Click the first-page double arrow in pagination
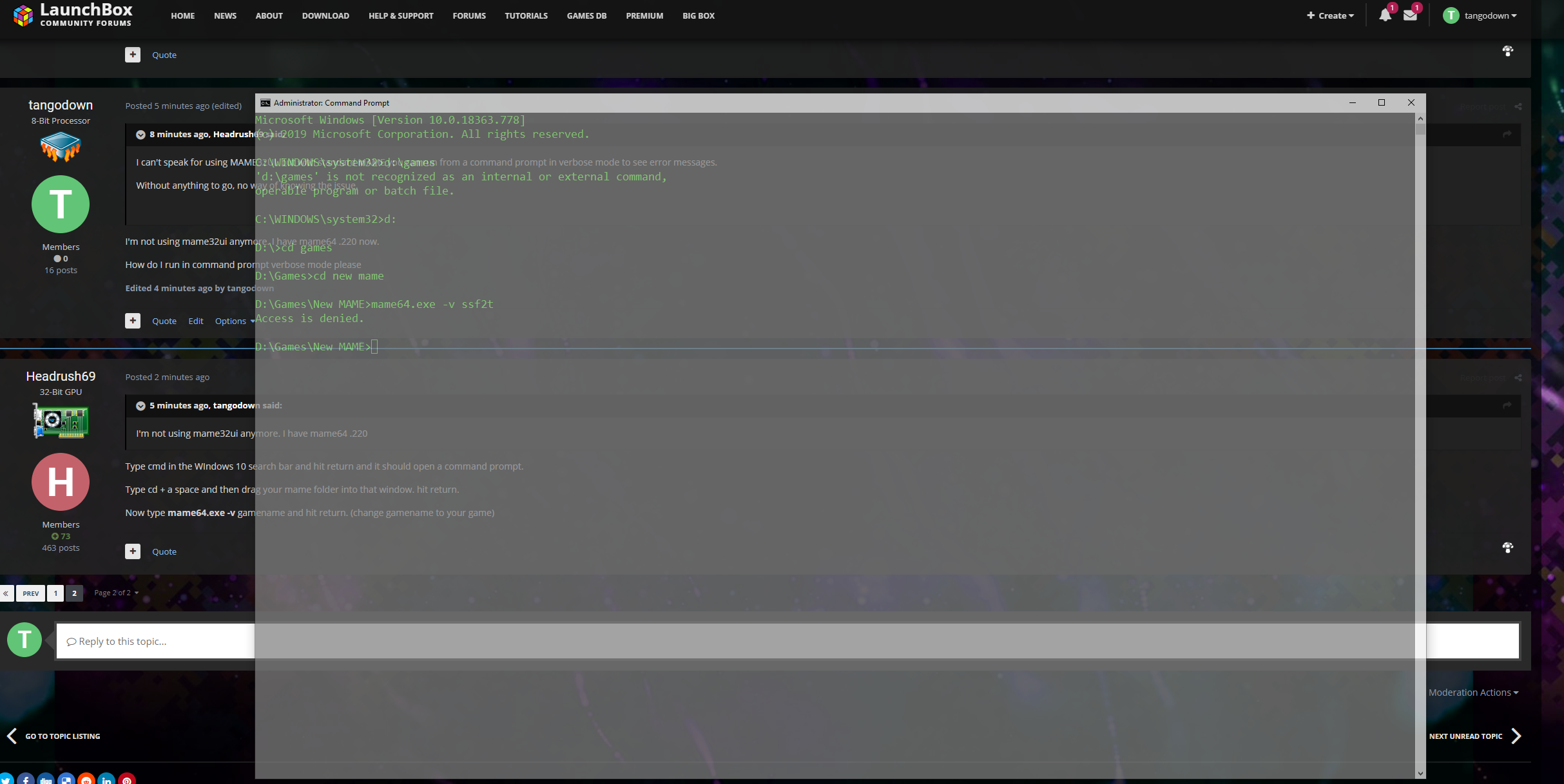Screen dimensions: 1564x784 pyautogui.click(x=6, y=593)
